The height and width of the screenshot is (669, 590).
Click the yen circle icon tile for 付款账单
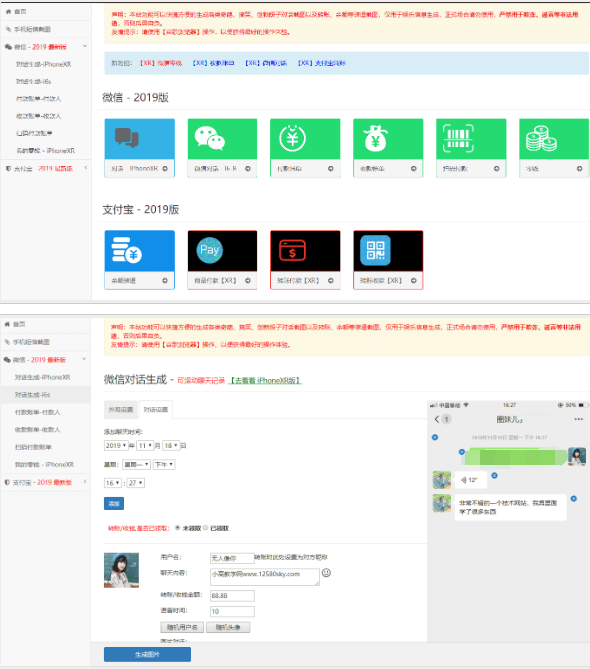pyautogui.click(x=292, y=138)
